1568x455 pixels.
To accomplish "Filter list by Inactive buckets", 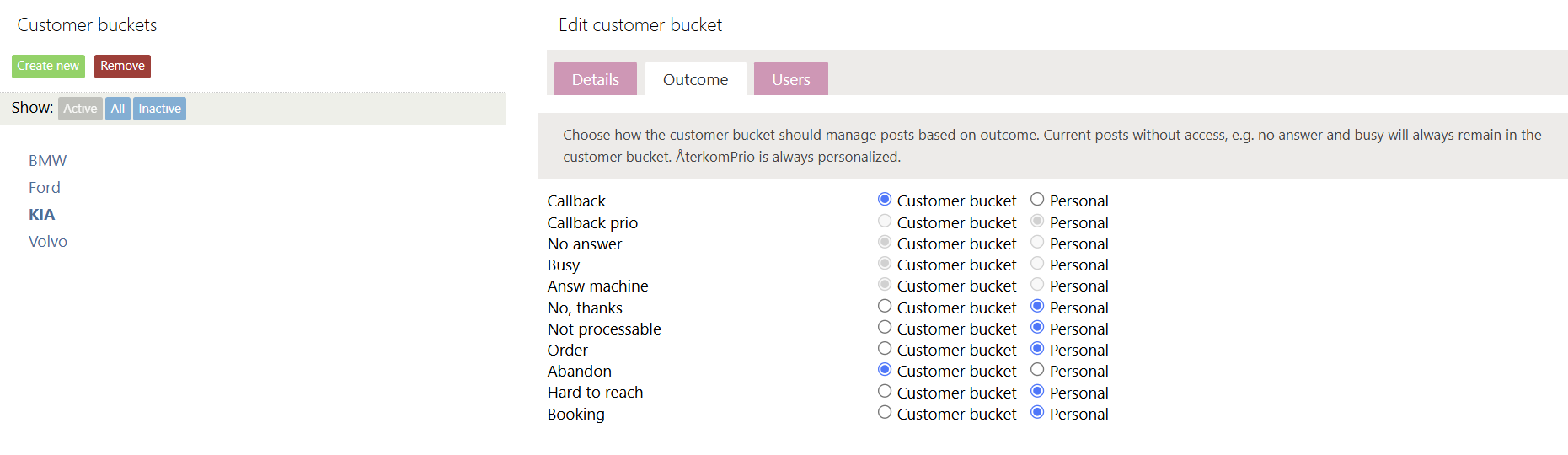I will click(x=159, y=109).
